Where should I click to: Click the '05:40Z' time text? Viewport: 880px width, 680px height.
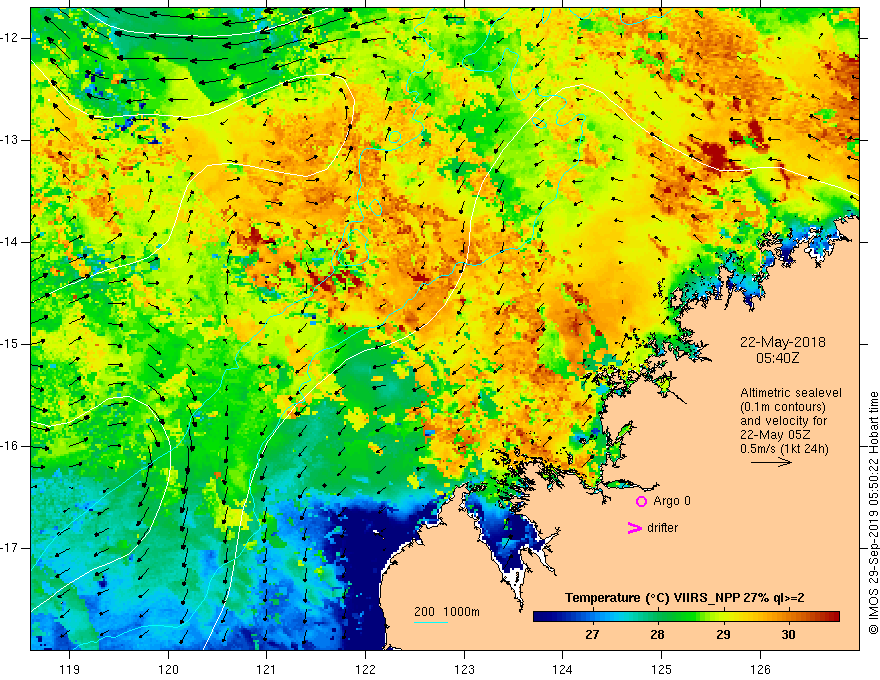click(777, 358)
